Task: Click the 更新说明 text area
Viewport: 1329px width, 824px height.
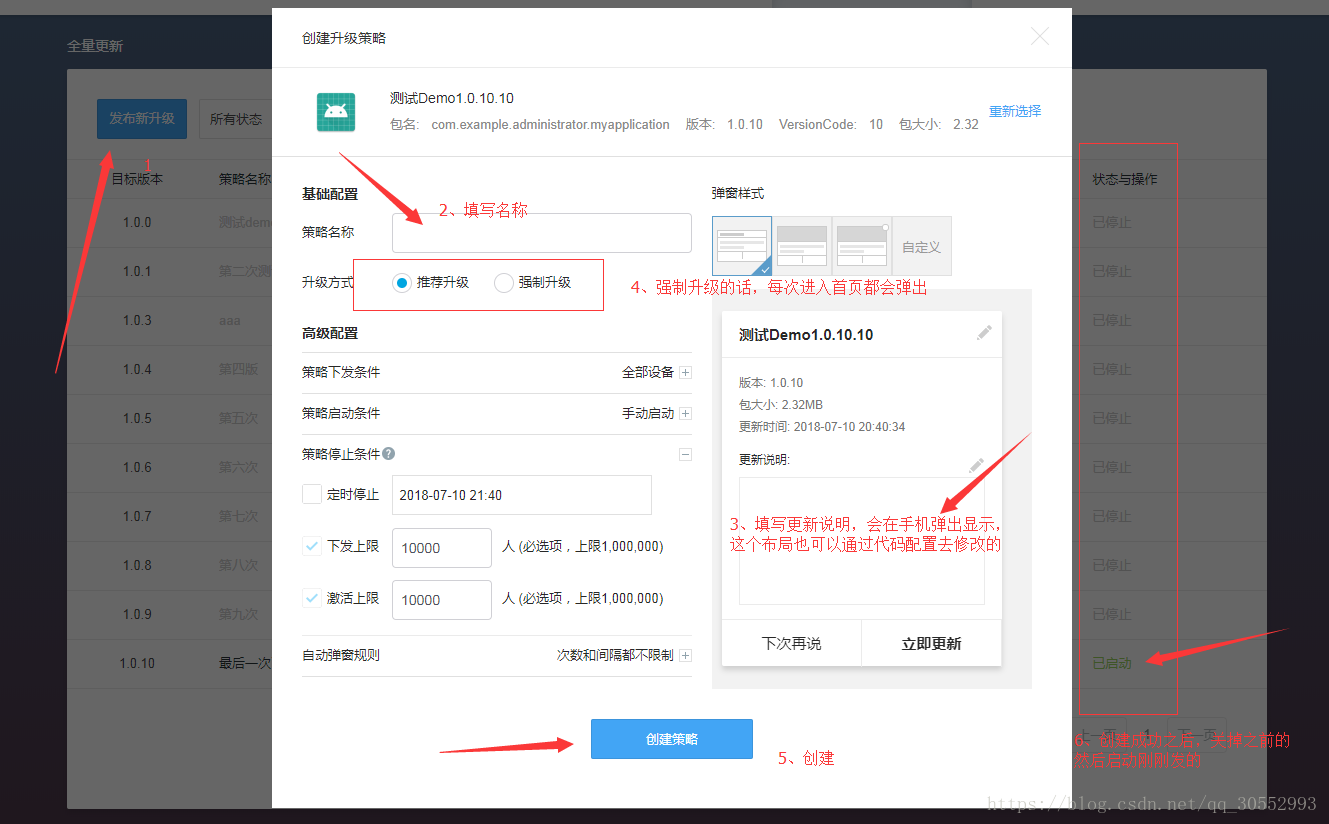Action: (x=862, y=541)
